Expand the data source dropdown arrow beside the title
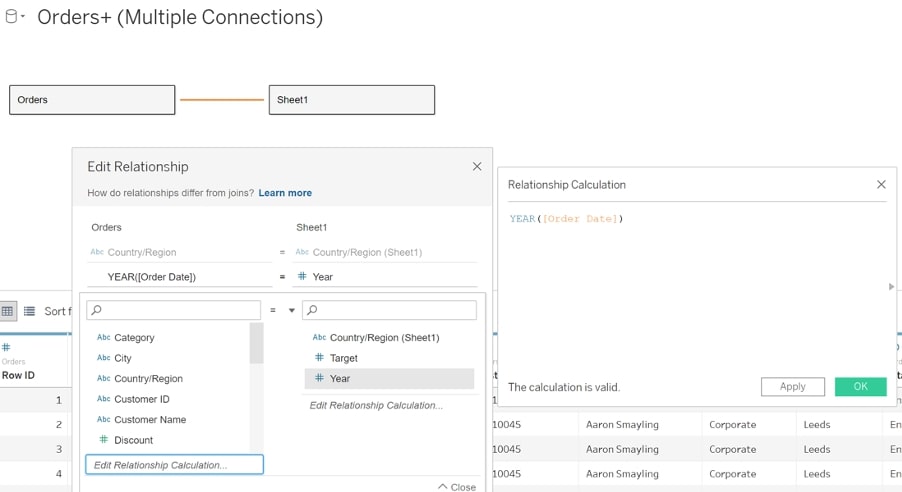902x492 pixels. point(23,17)
